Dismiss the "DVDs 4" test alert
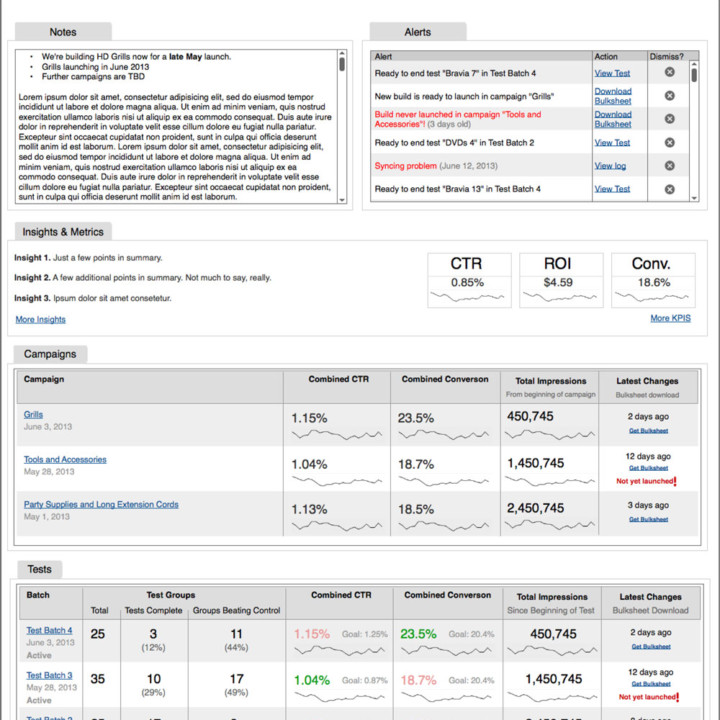 coord(669,142)
